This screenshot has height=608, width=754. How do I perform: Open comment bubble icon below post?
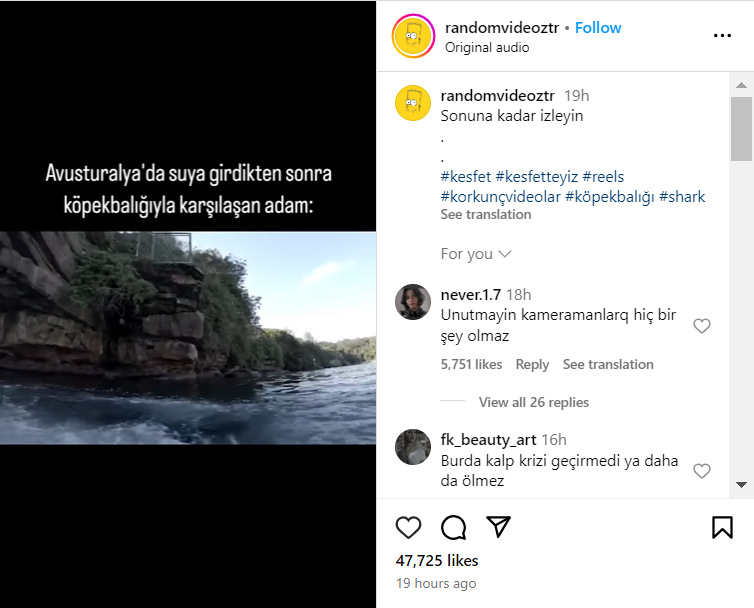coord(454,527)
